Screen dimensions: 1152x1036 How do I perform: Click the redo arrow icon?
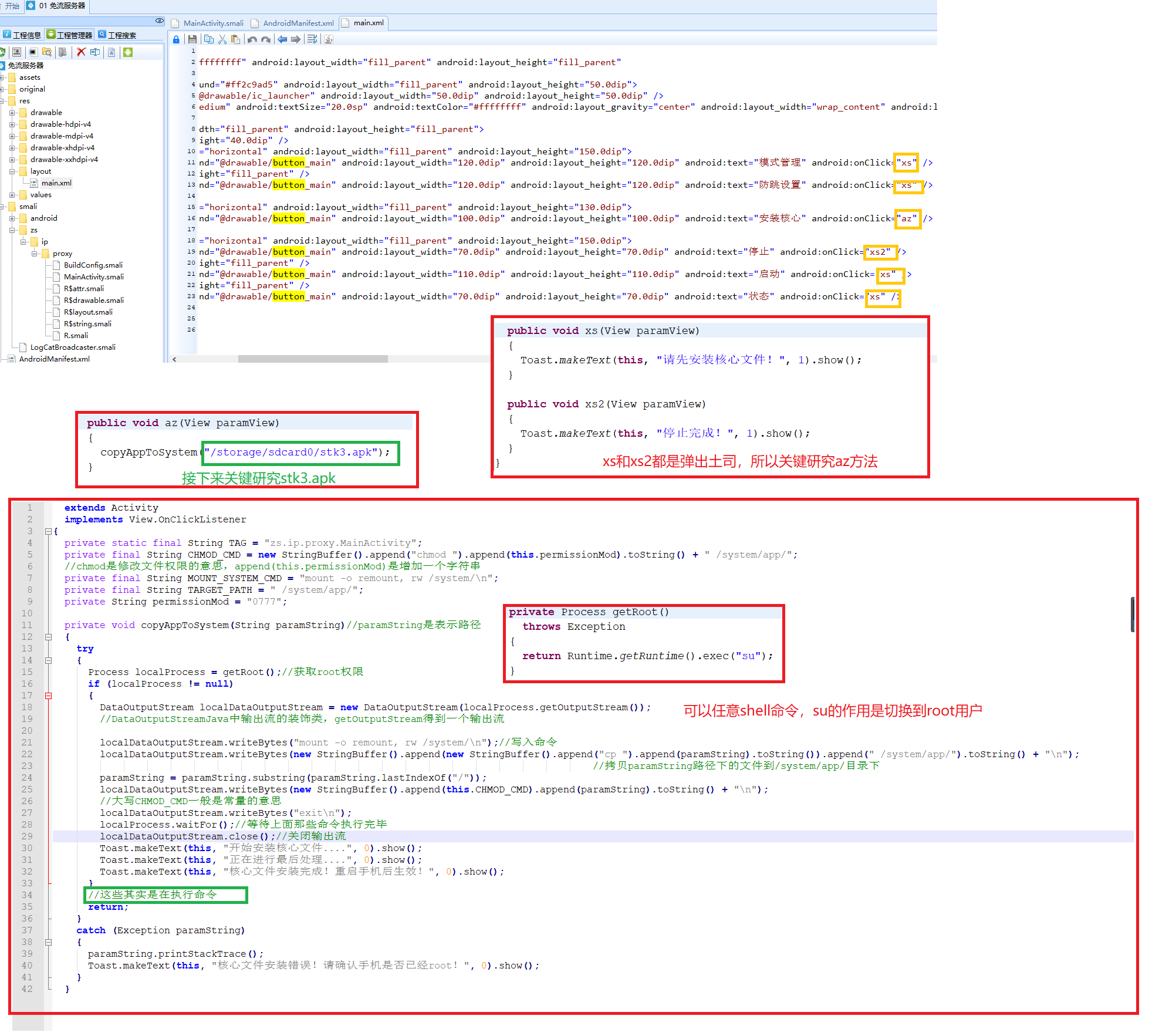266,39
